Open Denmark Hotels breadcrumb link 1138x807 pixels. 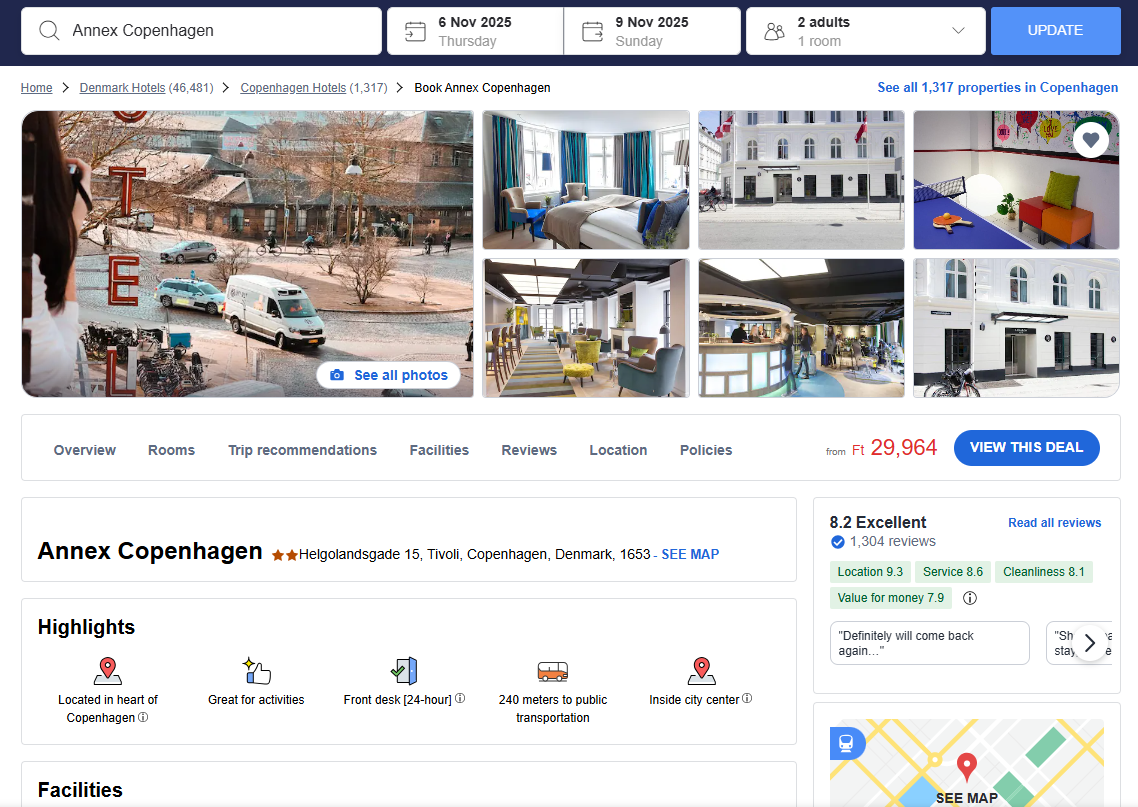[x=123, y=88]
